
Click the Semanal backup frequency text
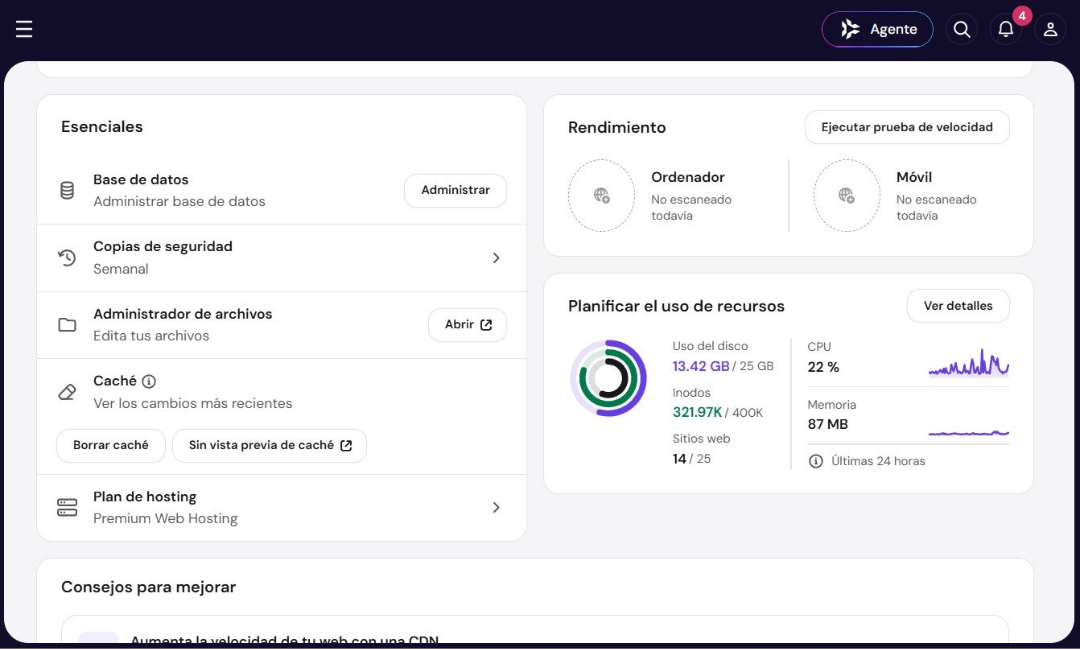tap(121, 269)
